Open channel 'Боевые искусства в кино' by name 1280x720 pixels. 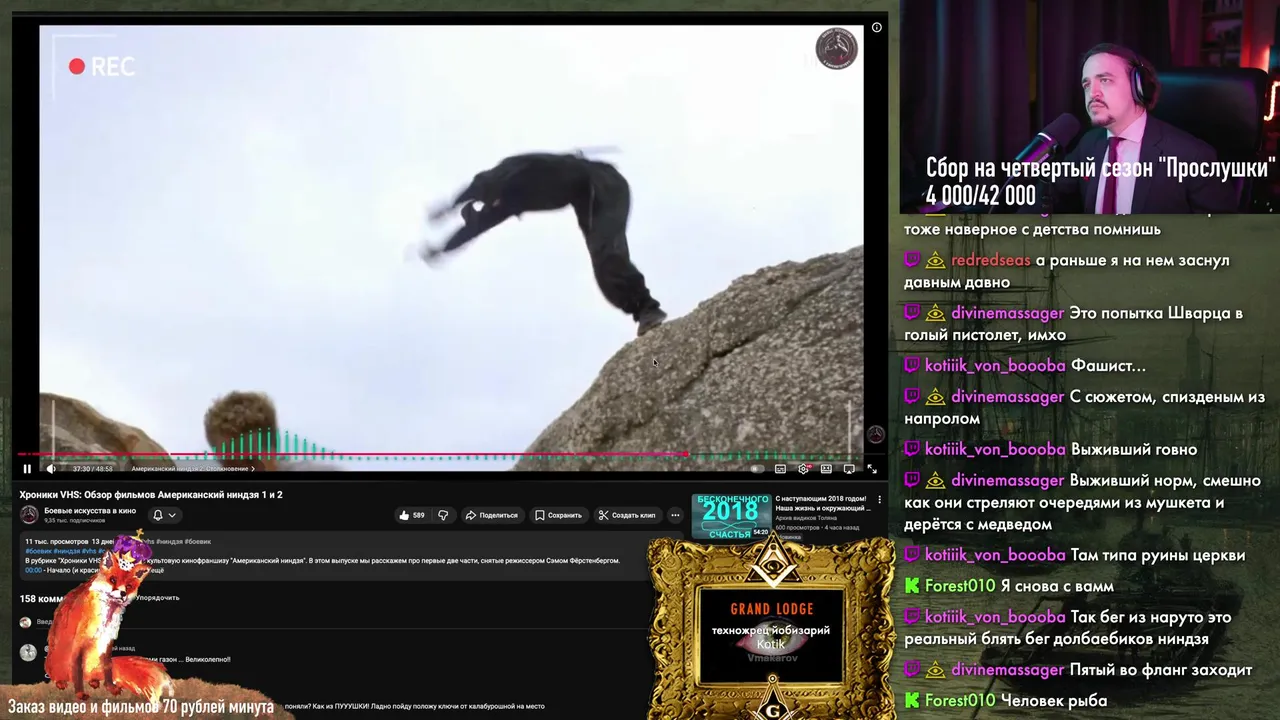click(90, 510)
